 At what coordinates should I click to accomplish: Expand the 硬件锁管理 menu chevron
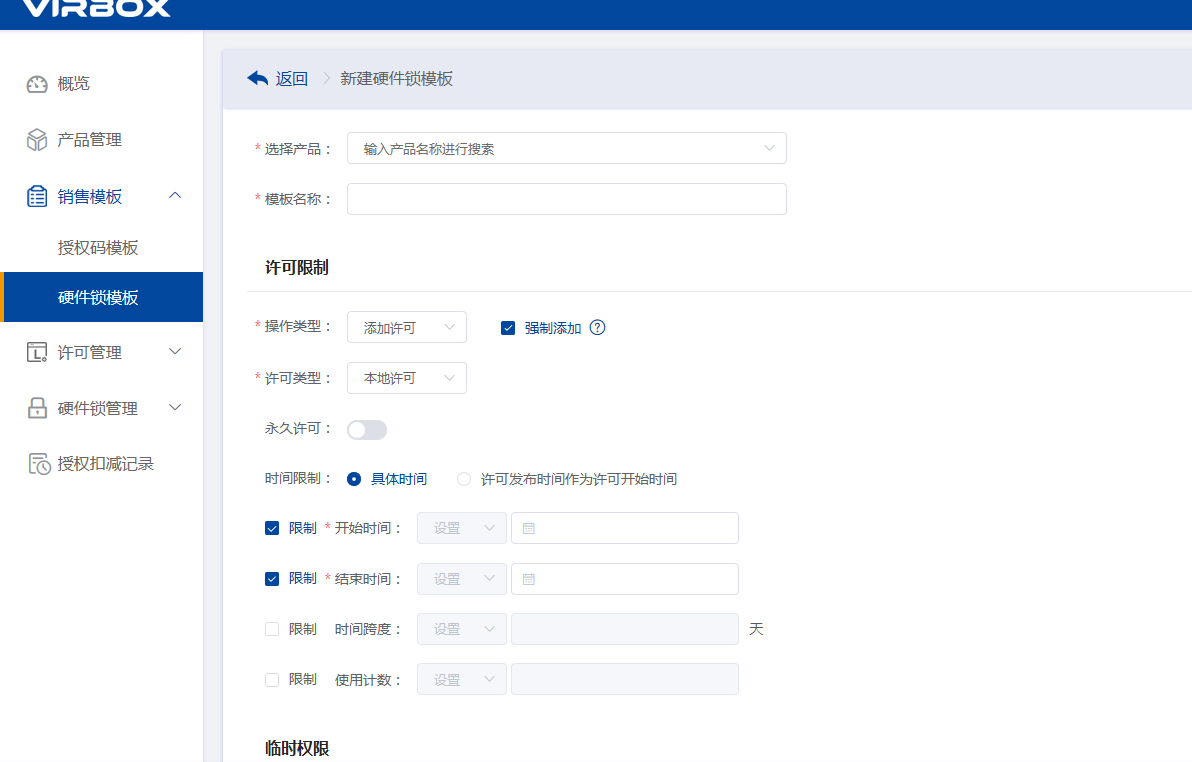point(175,408)
